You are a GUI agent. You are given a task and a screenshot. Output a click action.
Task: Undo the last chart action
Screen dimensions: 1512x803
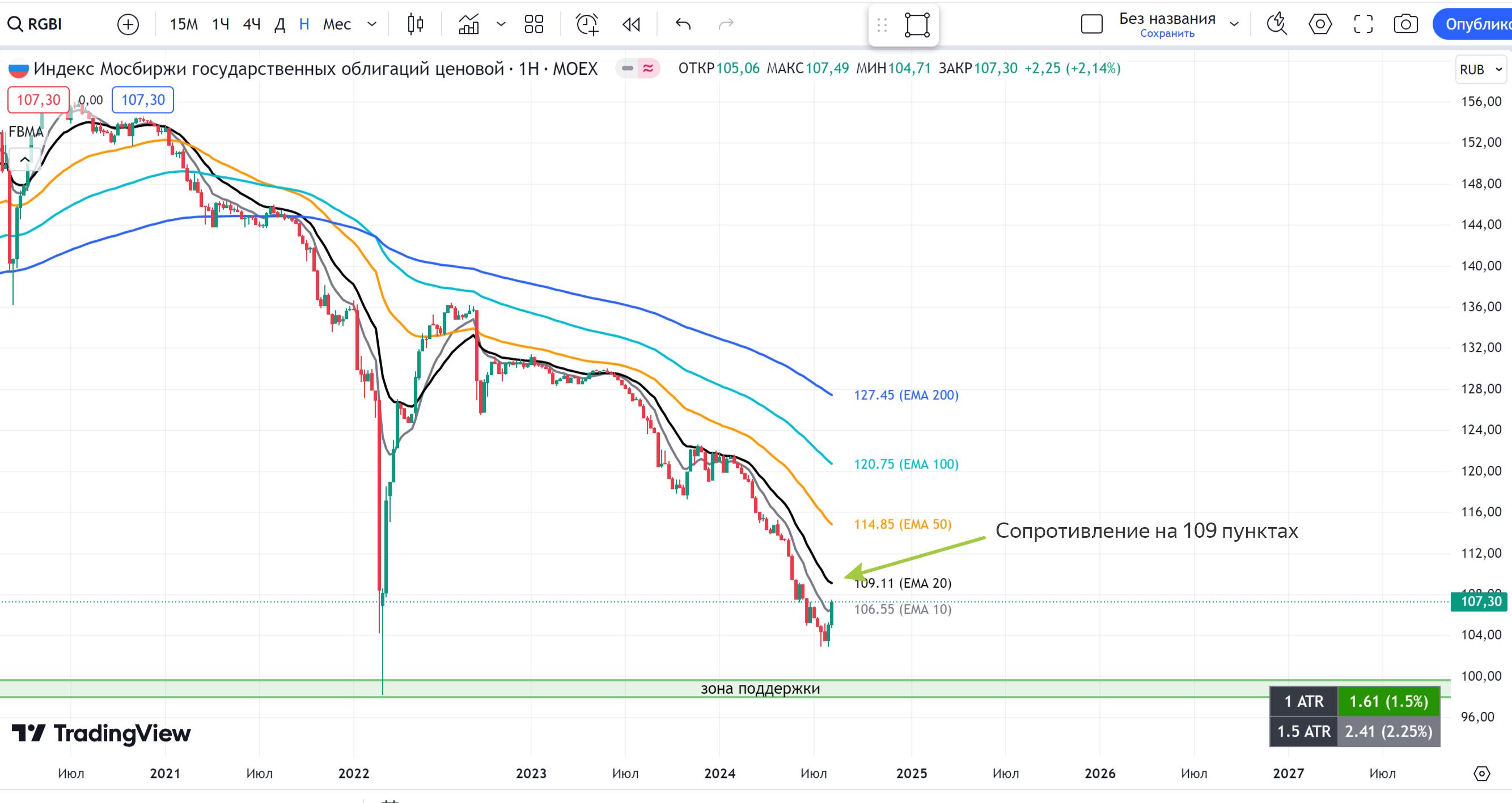683,24
